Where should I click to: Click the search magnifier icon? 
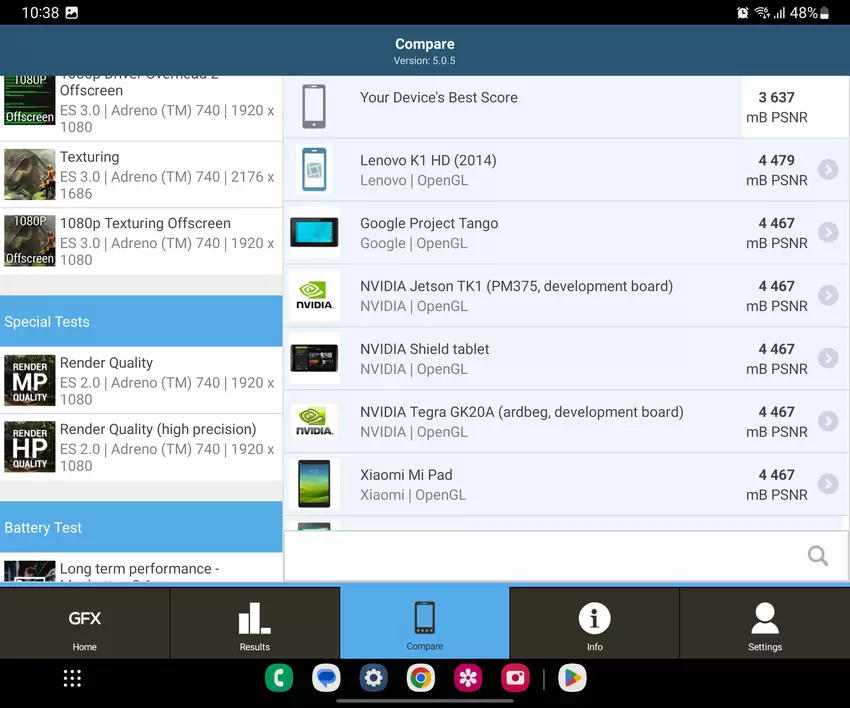coord(817,556)
